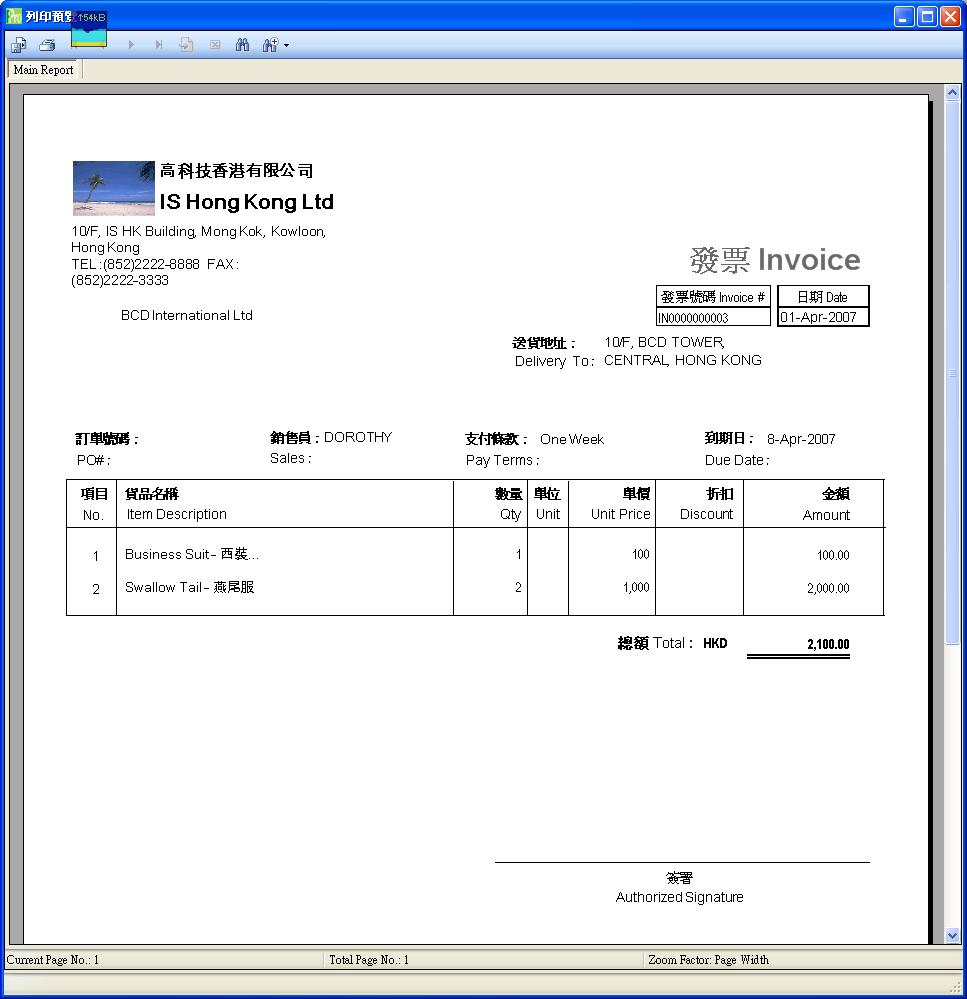The width and height of the screenshot is (967, 999).
Task: Jump to last page arrow
Action: [x=158, y=45]
